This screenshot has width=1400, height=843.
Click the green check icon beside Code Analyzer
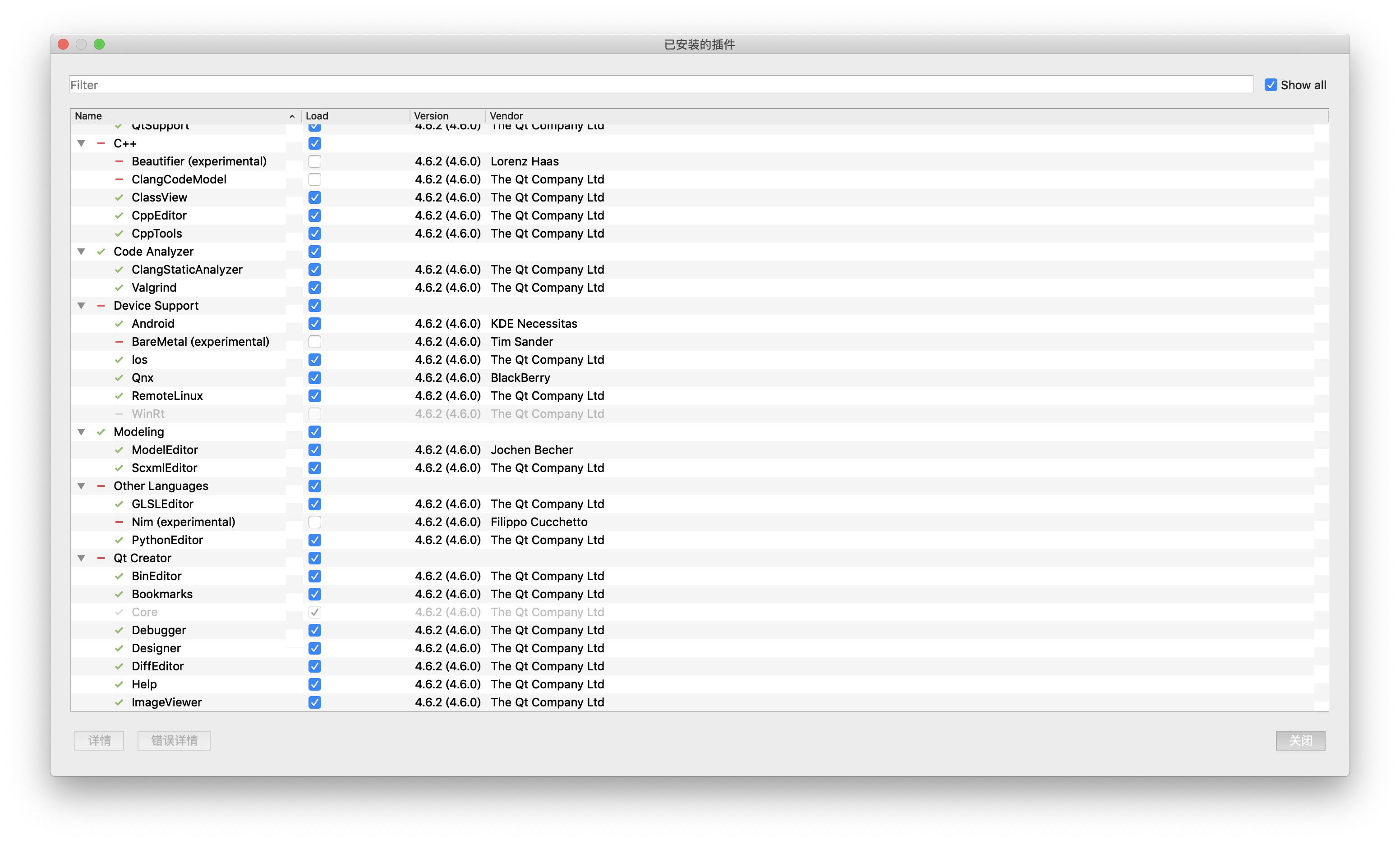[x=101, y=252]
